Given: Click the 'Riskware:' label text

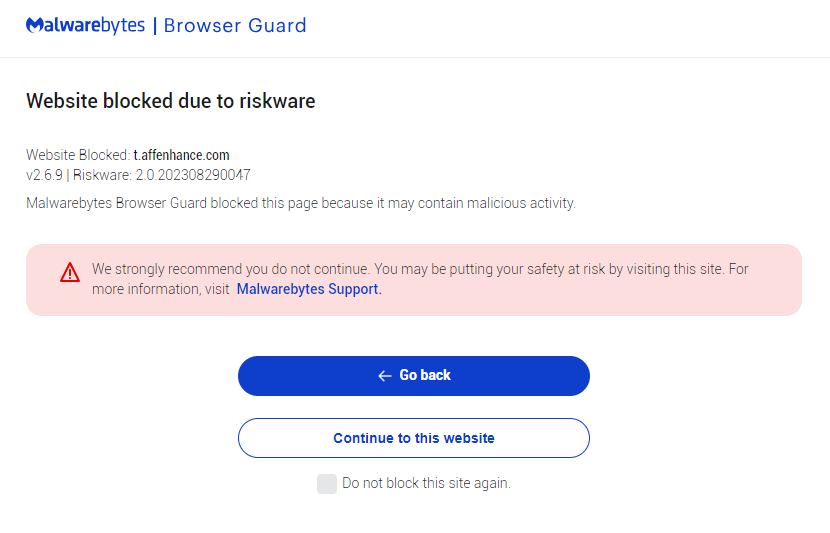Looking at the screenshot, I should (102, 175).
